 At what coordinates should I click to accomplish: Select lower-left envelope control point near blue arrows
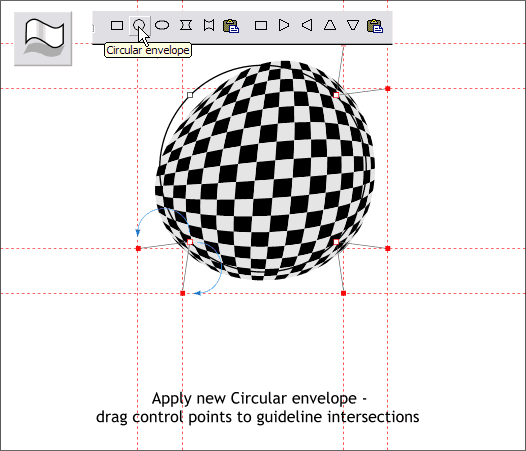190,242
